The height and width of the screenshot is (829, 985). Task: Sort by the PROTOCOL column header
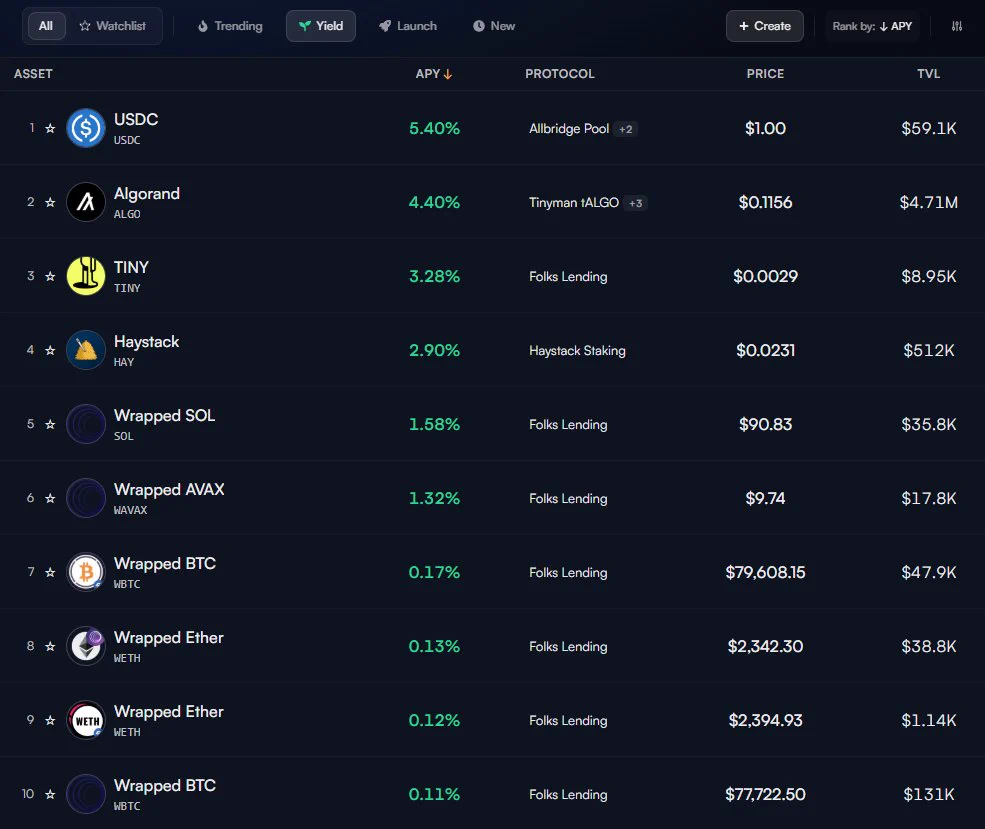point(560,74)
